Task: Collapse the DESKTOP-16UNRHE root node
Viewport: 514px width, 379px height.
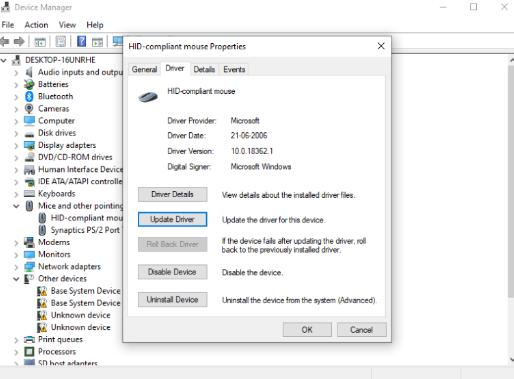Action: (x=4, y=60)
